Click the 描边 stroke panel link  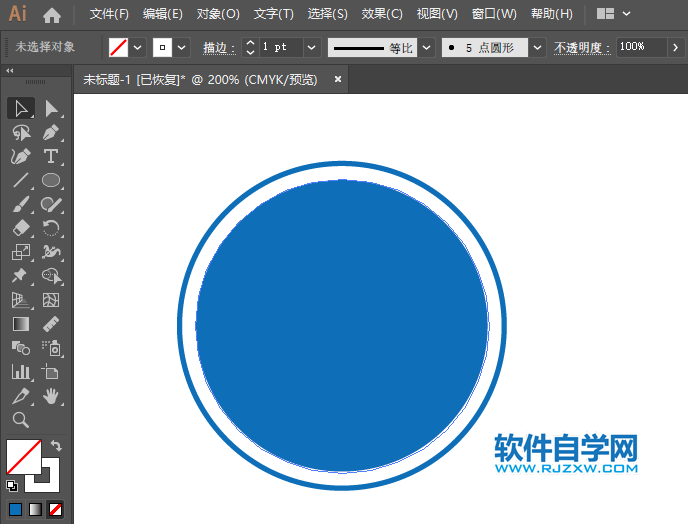tap(218, 47)
